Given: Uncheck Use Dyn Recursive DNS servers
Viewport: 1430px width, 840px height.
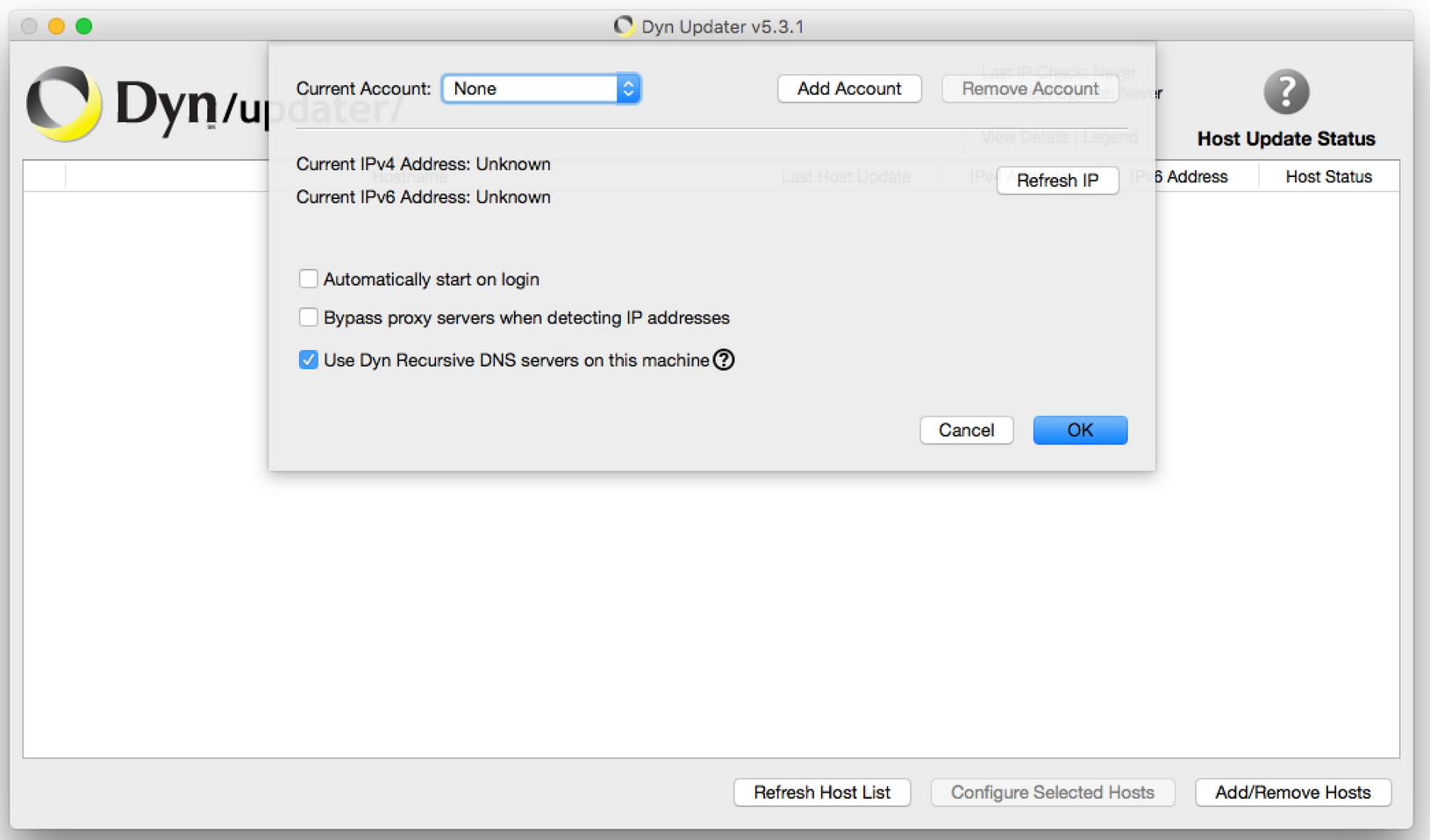Looking at the screenshot, I should tap(308, 360).
